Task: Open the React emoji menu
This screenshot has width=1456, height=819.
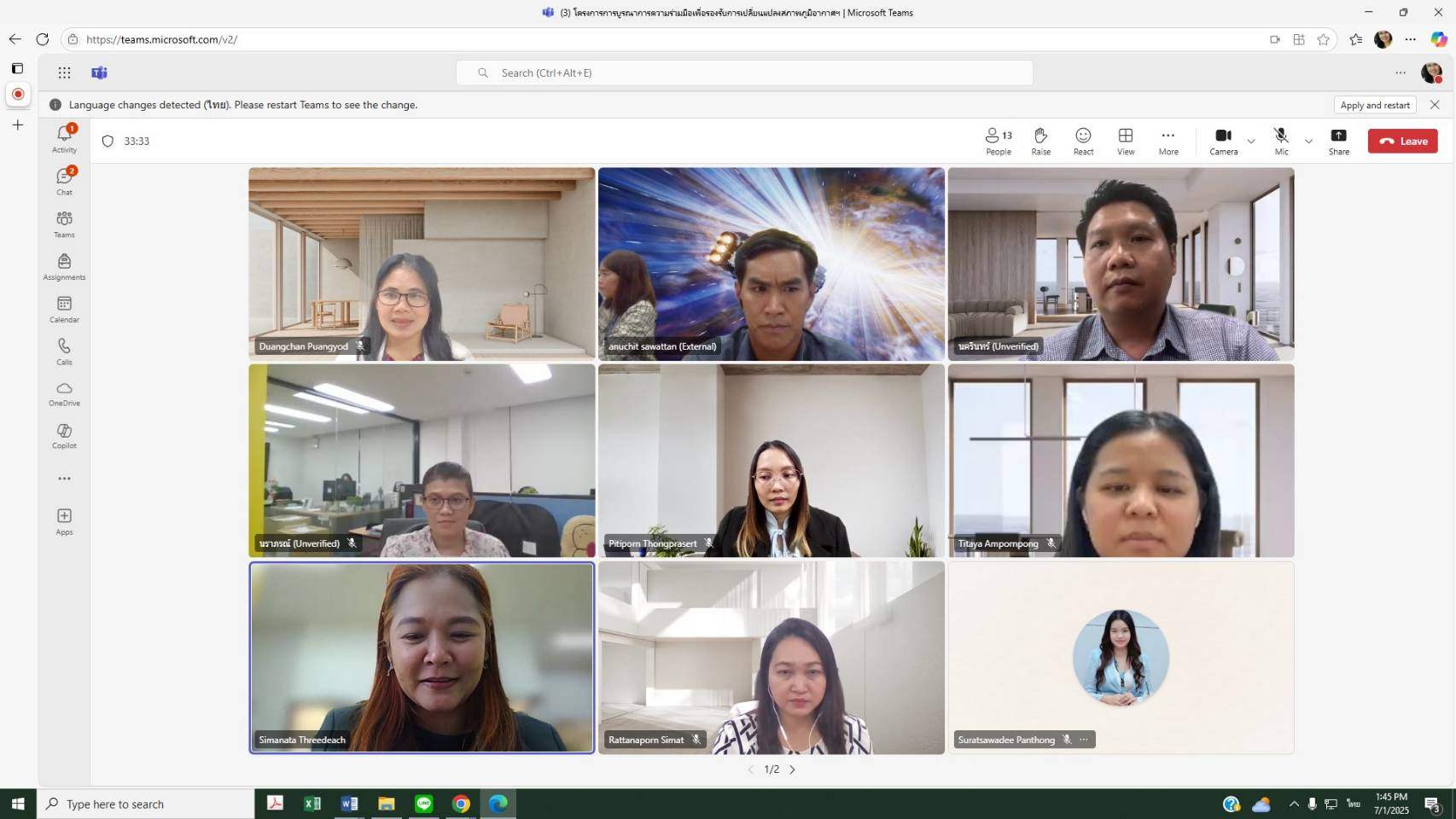Action: tap(1083, 141)
